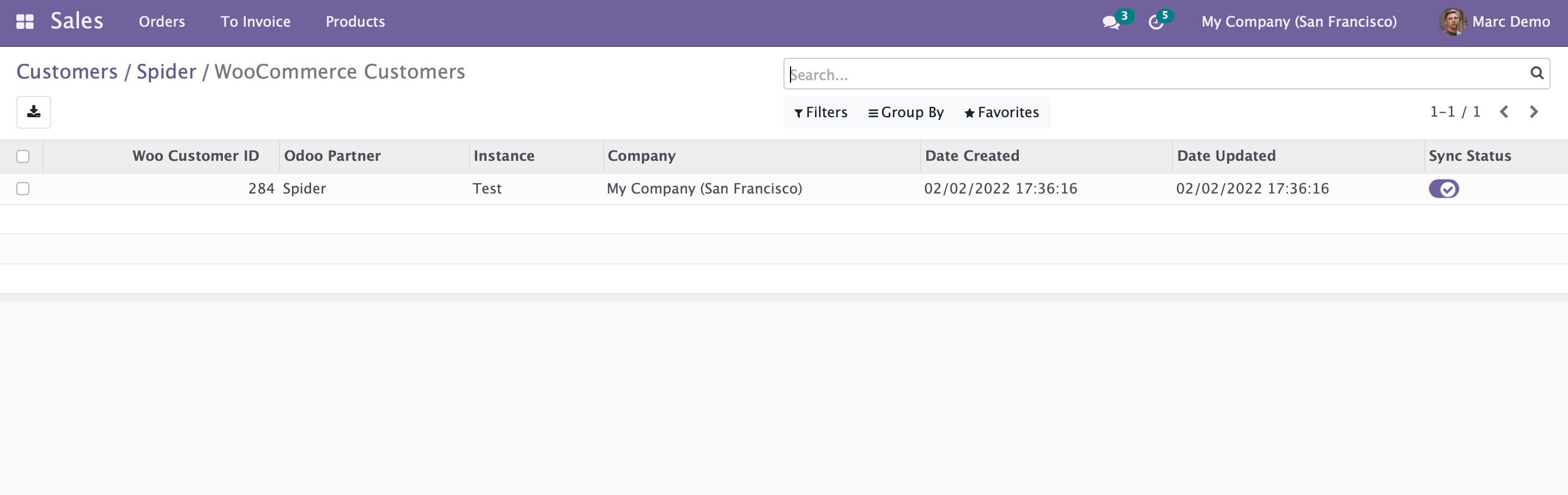Check the select-all header checkbox
The height and width of the screenshot is (495, 1568).
click(23, 156)
